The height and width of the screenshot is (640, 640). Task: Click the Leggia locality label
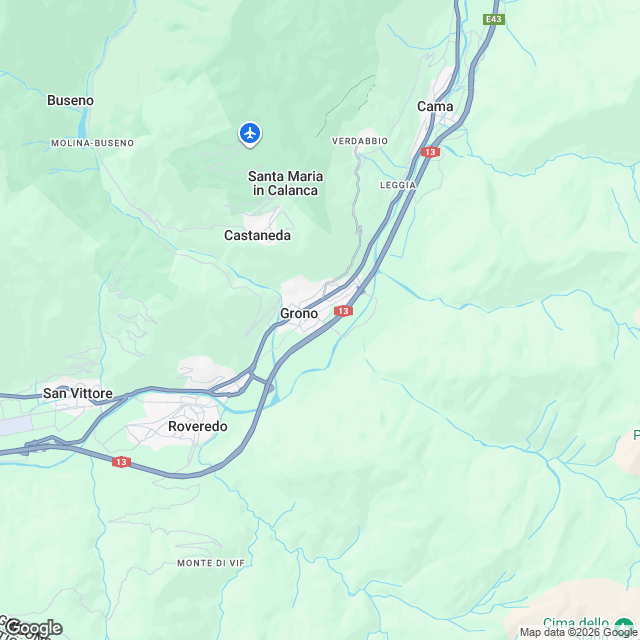398,185
